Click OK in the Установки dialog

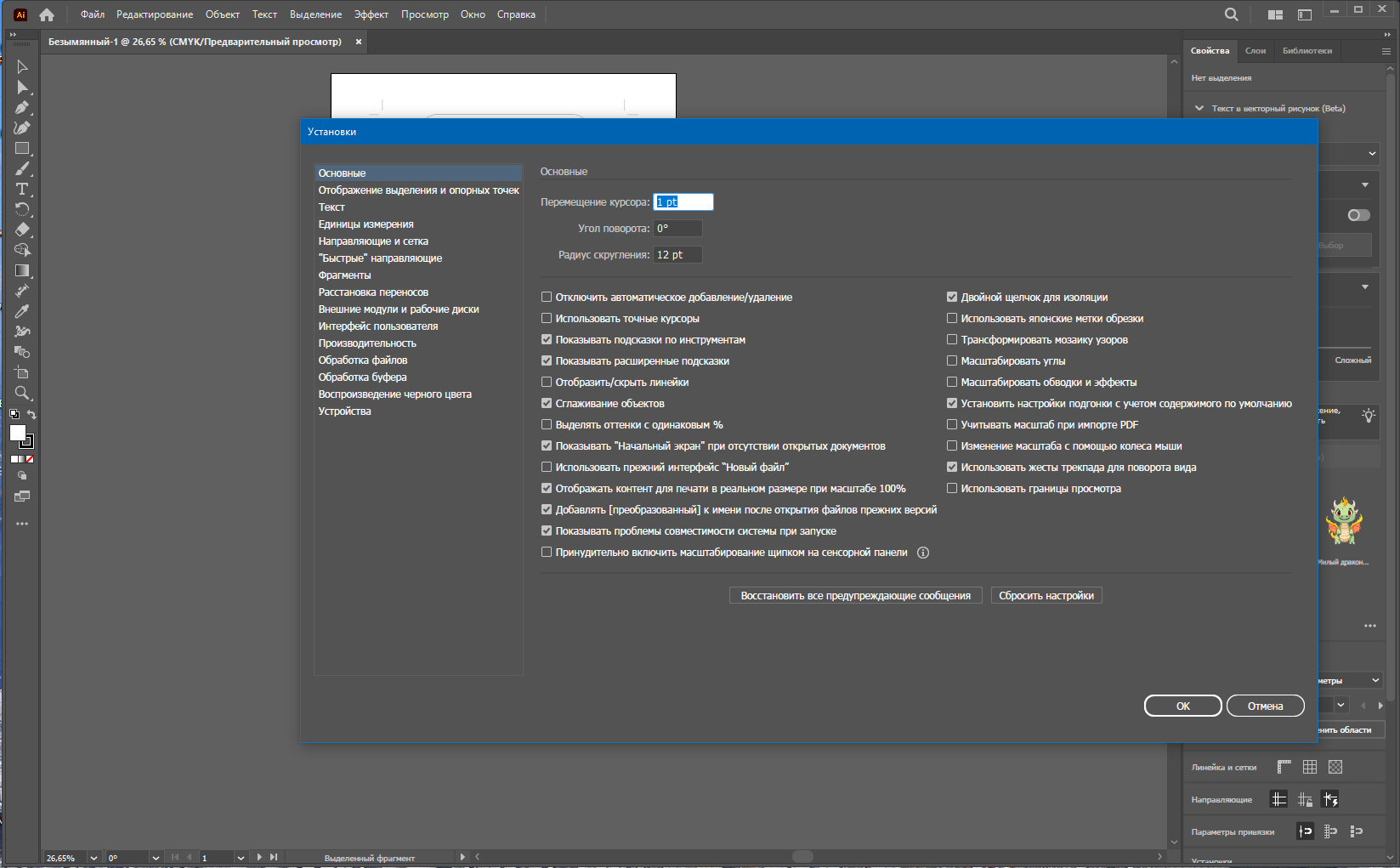coord(1183,706)
